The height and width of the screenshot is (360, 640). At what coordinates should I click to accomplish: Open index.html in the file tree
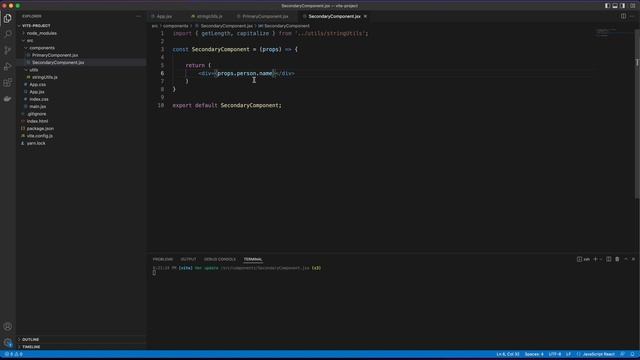click(37, 121)
